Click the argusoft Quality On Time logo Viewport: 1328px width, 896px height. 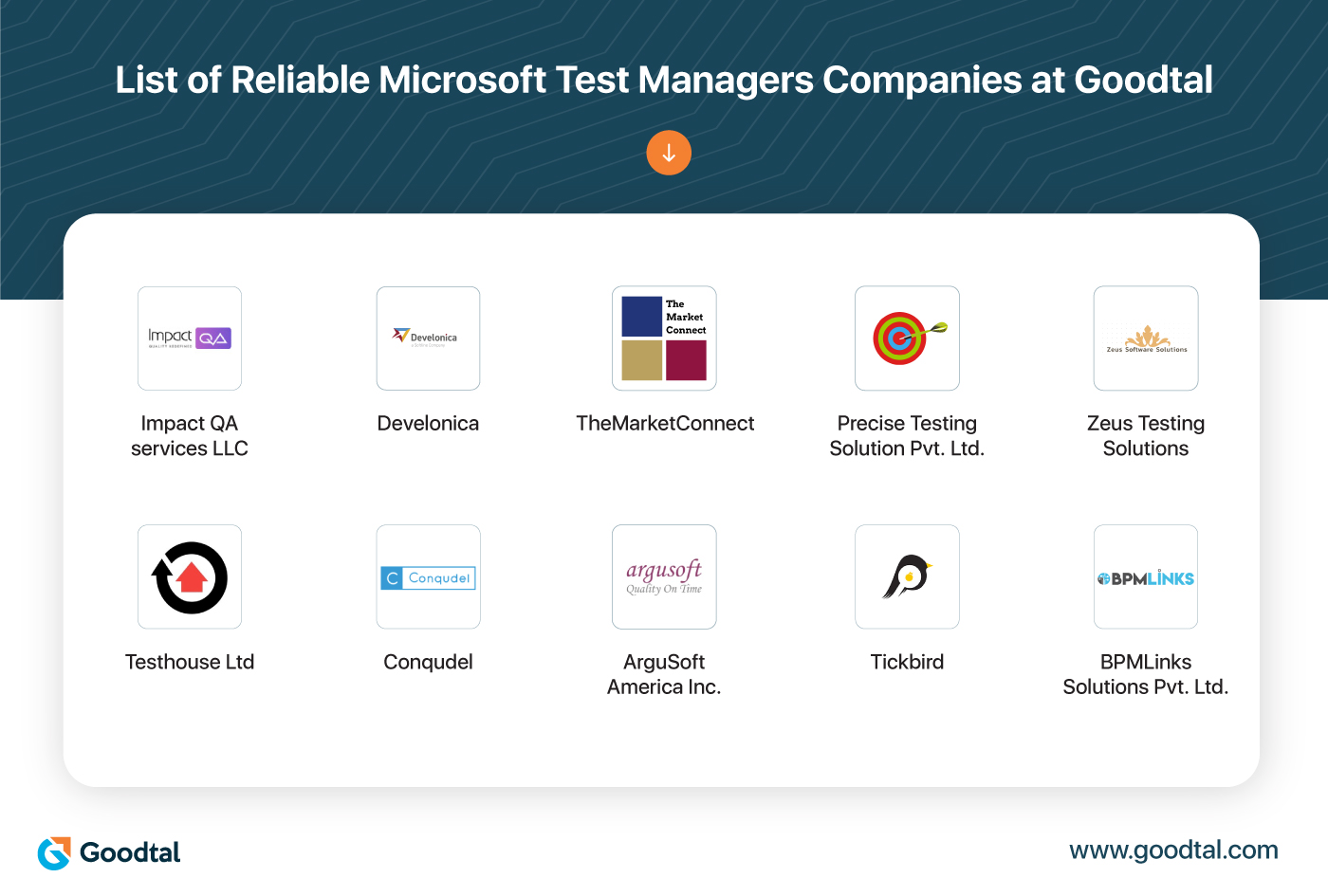664,577
